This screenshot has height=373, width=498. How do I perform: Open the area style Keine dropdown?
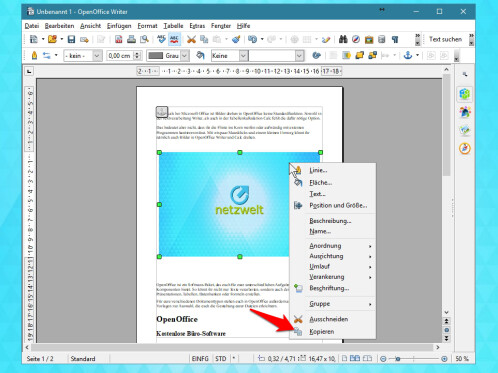244,56
